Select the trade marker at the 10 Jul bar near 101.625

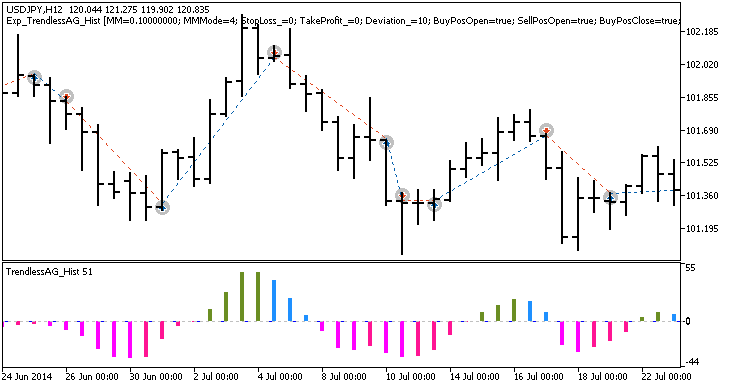click(386, 142)
